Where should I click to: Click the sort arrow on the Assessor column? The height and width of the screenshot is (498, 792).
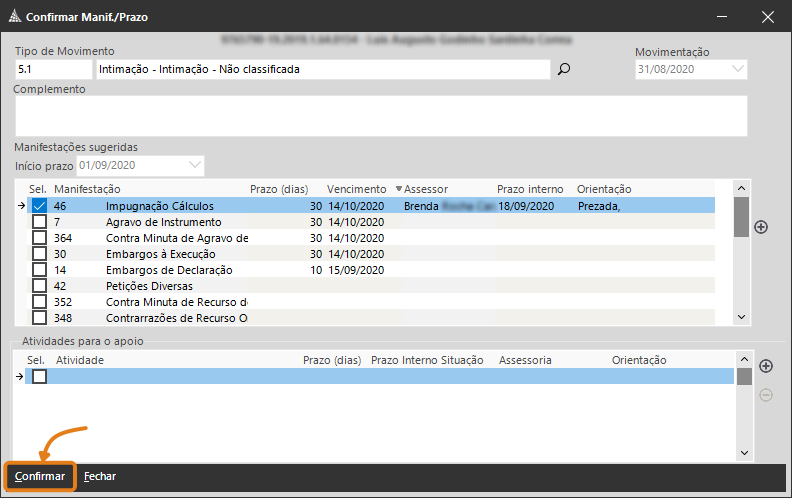coord(399,189)
